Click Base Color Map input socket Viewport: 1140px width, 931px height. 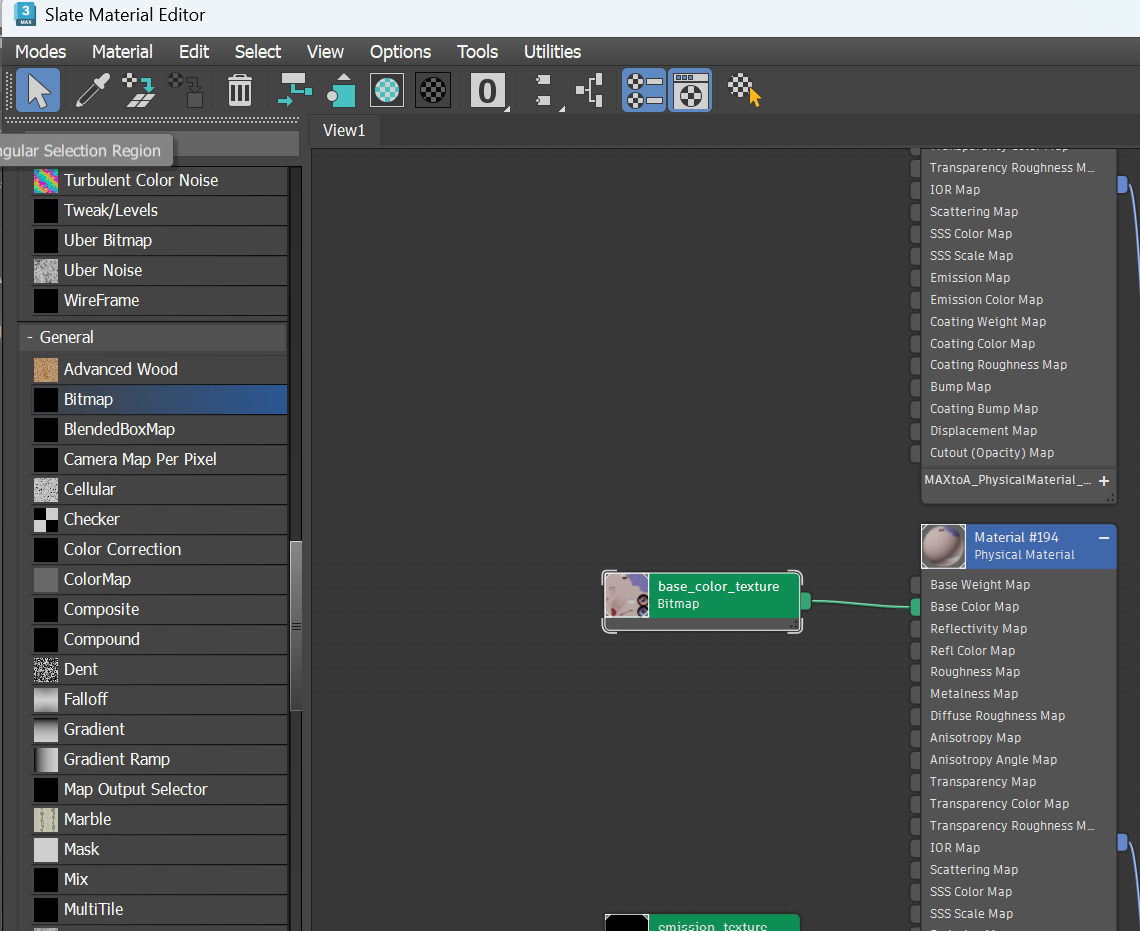[x=915, y=607]
